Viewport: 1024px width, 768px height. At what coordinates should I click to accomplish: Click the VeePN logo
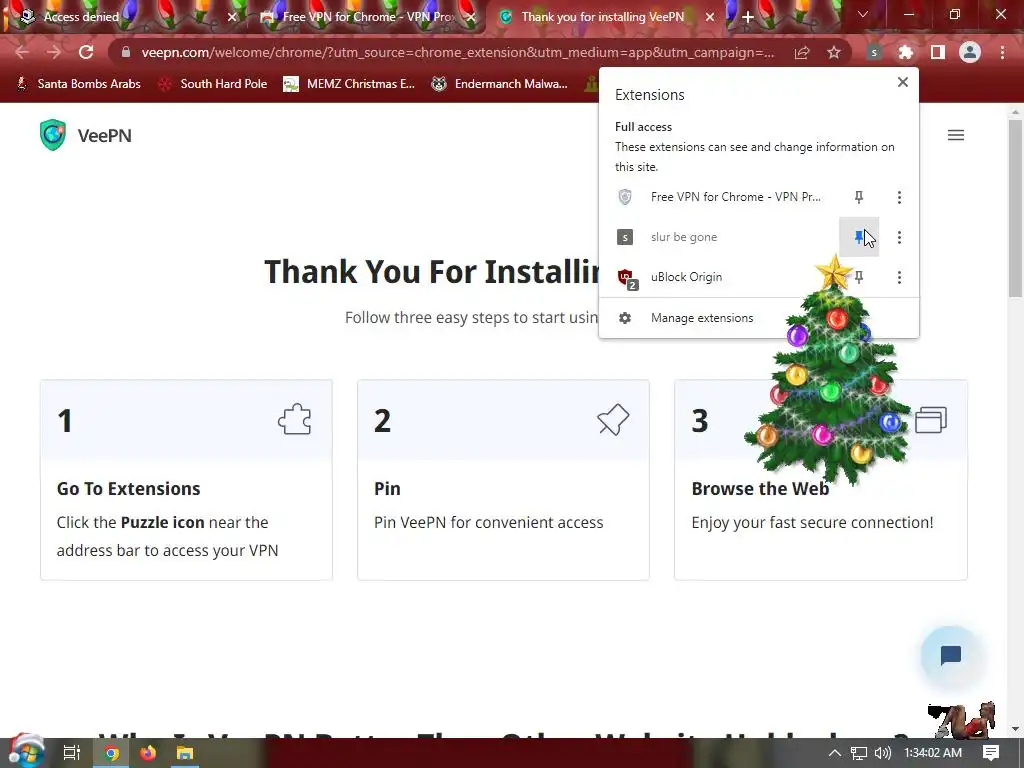tap(85, 135)
